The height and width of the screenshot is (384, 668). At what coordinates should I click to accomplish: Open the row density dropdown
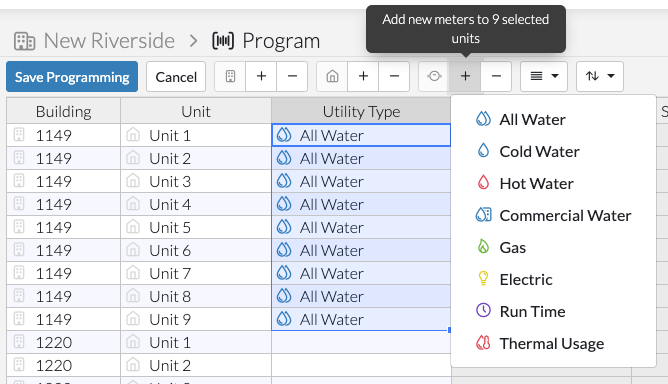[x=544, y=76]
